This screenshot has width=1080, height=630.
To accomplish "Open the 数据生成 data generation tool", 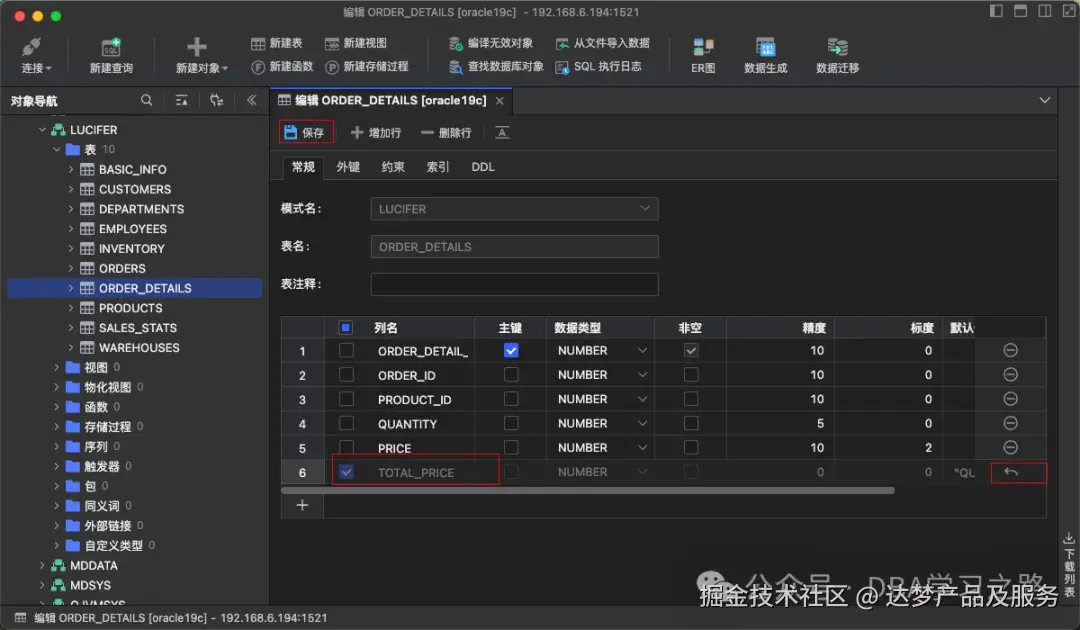I will (765, 55).
